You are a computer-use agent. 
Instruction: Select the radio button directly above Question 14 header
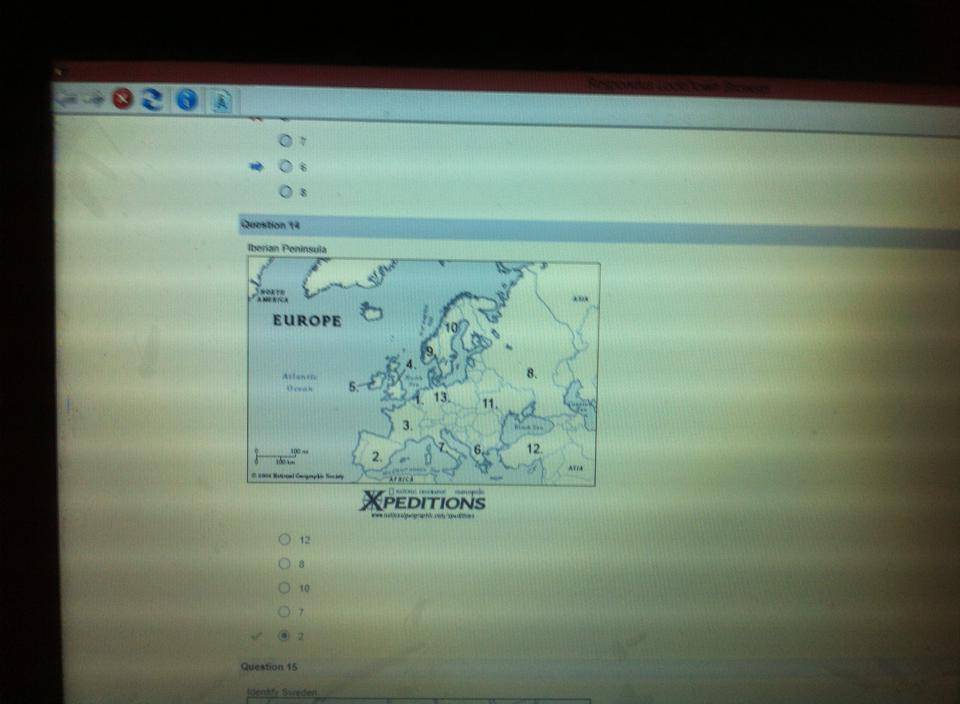286,192
